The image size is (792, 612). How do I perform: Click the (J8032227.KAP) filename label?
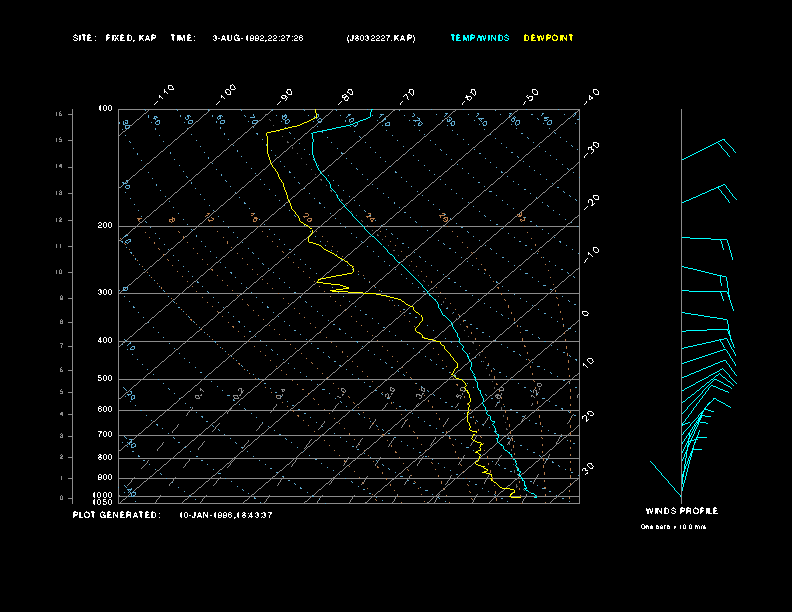click(x=380, y=38)
